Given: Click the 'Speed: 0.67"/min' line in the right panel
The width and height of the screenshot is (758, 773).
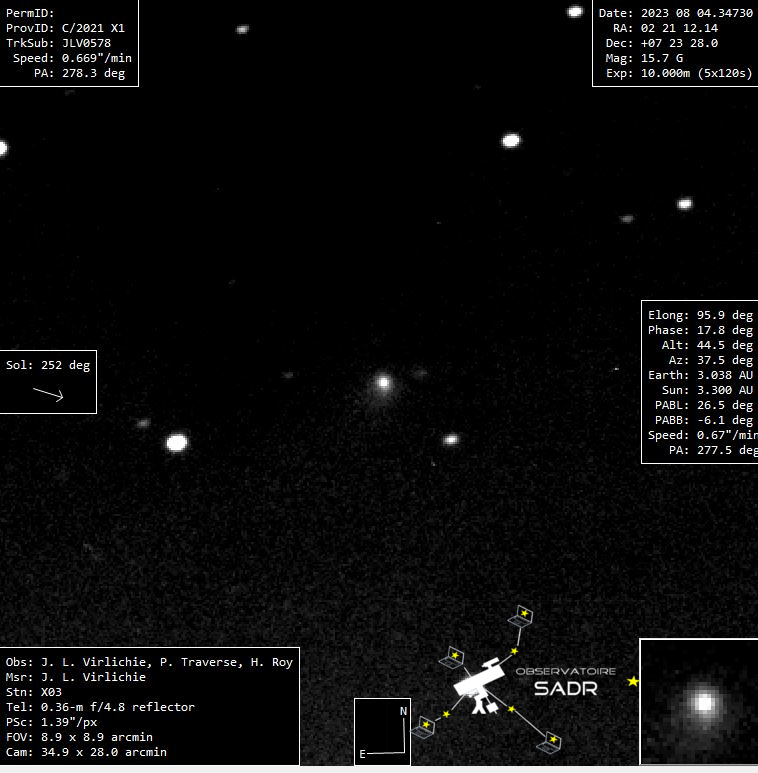Looking at the screenshot, I should 702,435.
